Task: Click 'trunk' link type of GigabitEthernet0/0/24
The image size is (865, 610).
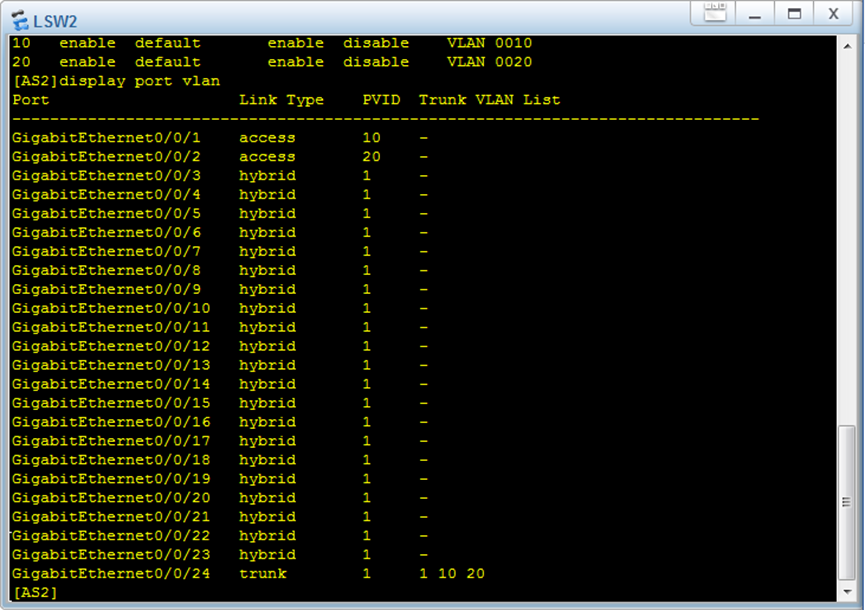Action: (263, 574)
